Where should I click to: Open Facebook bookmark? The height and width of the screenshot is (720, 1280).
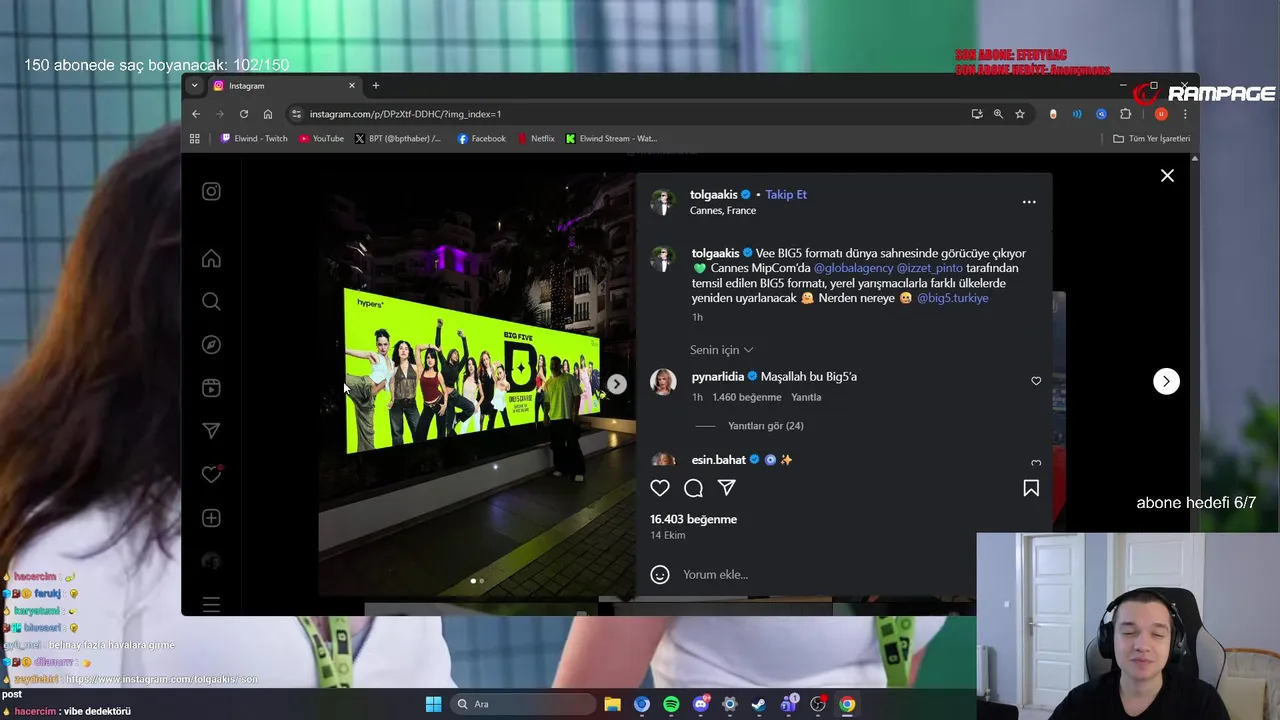pos(482,139)
